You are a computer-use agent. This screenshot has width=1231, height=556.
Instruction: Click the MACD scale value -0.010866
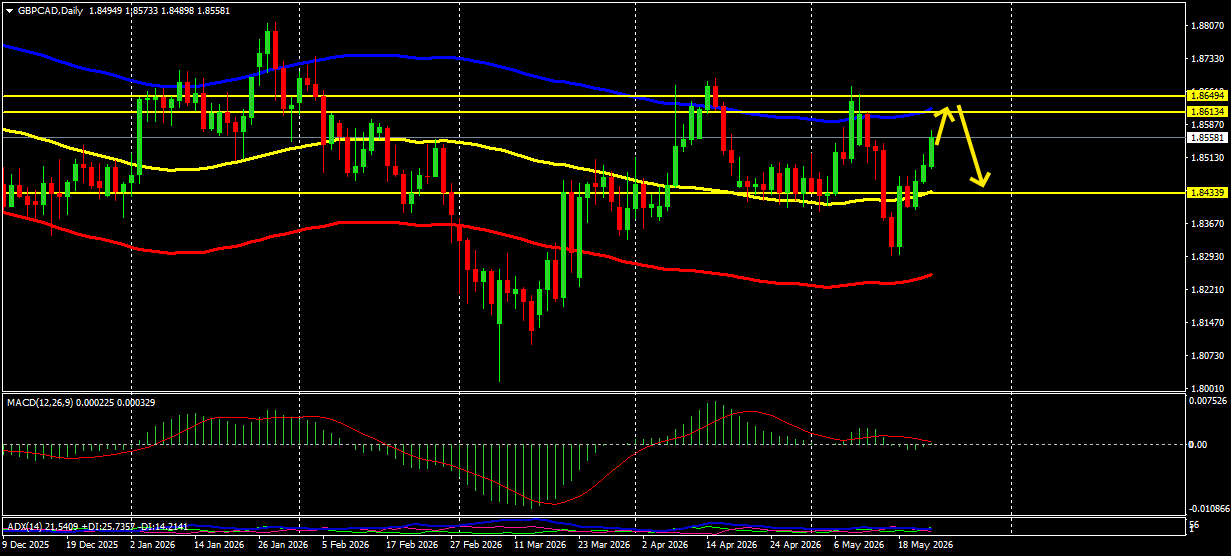[1208, 509]
